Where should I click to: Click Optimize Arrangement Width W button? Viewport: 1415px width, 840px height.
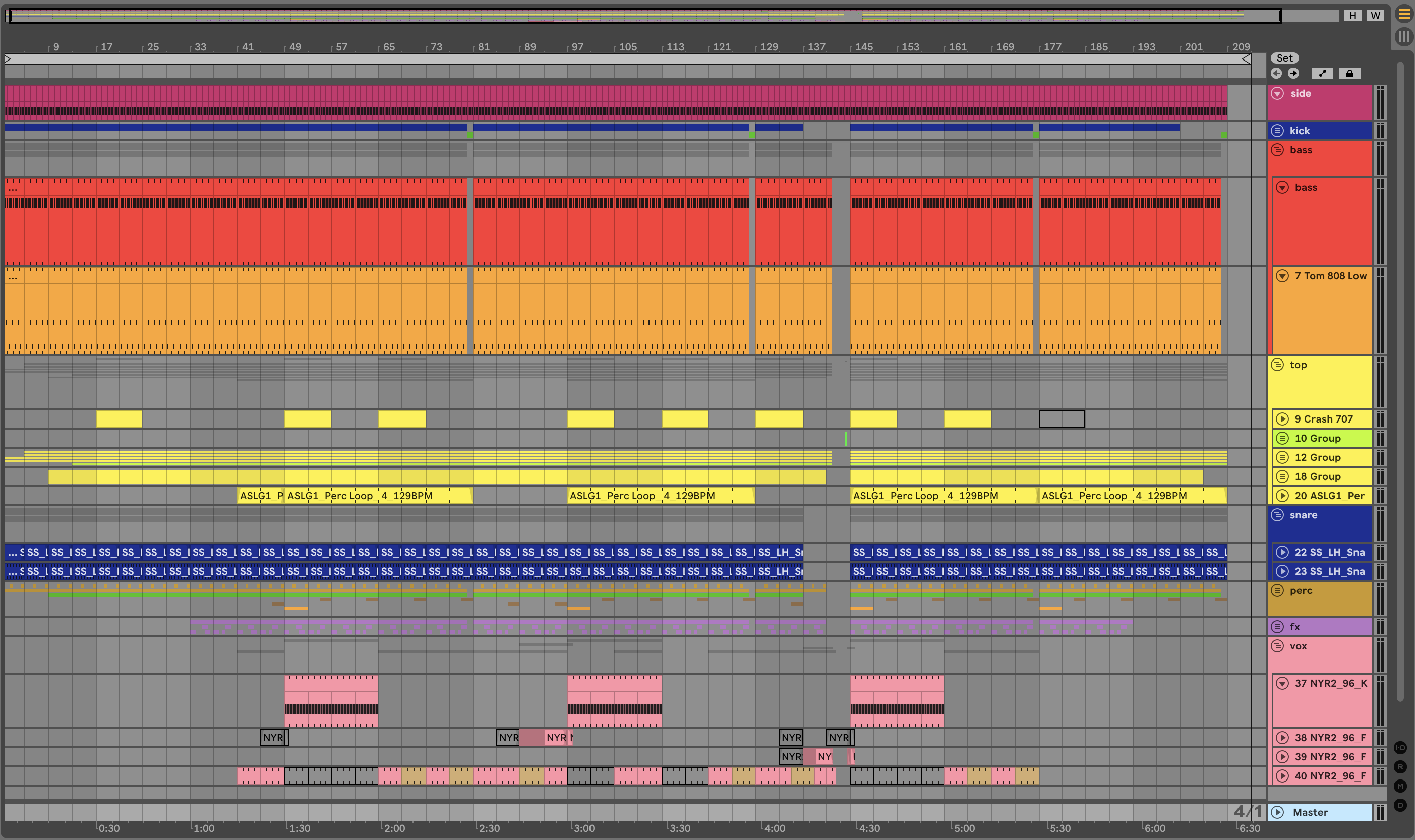point(1375,15)
